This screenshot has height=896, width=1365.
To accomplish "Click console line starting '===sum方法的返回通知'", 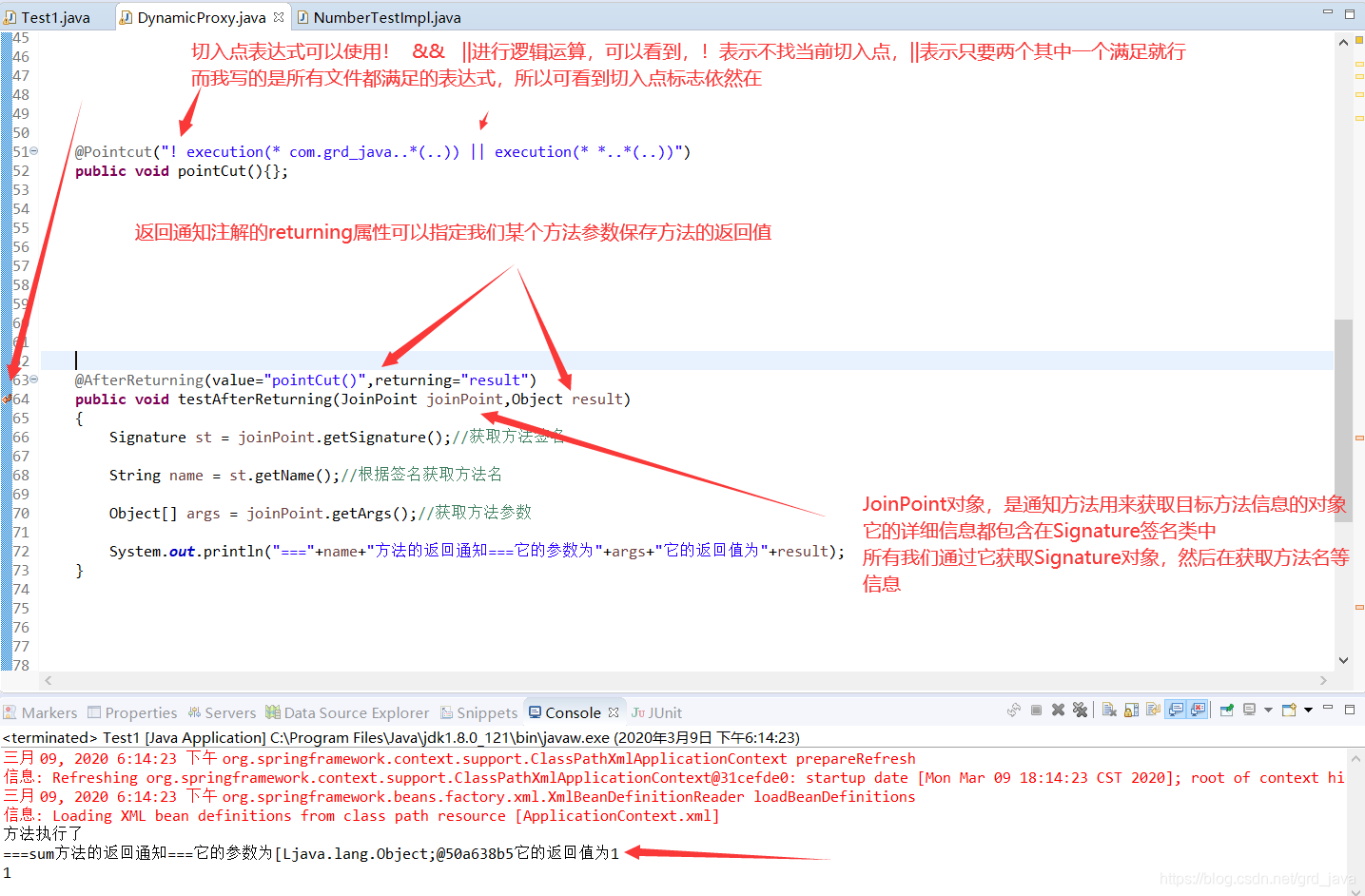I will tap(311, 853).
